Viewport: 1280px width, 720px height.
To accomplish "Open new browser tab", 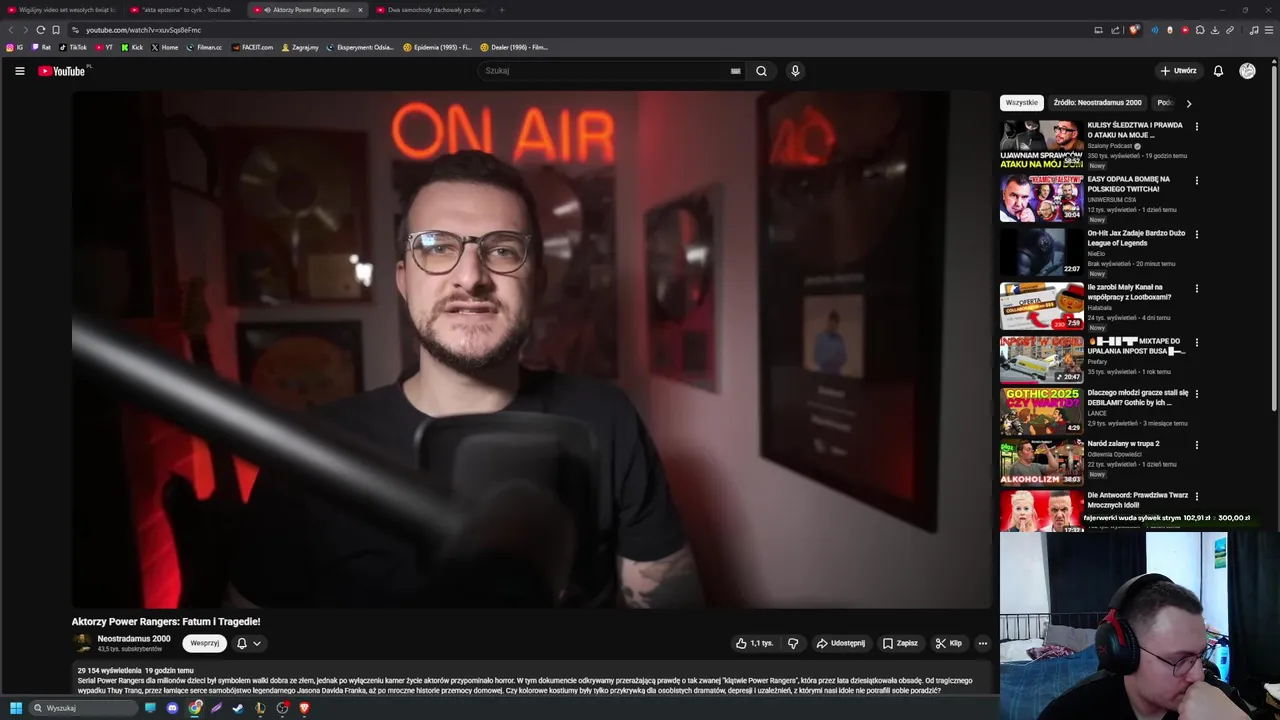I will [x=501, y=10].
